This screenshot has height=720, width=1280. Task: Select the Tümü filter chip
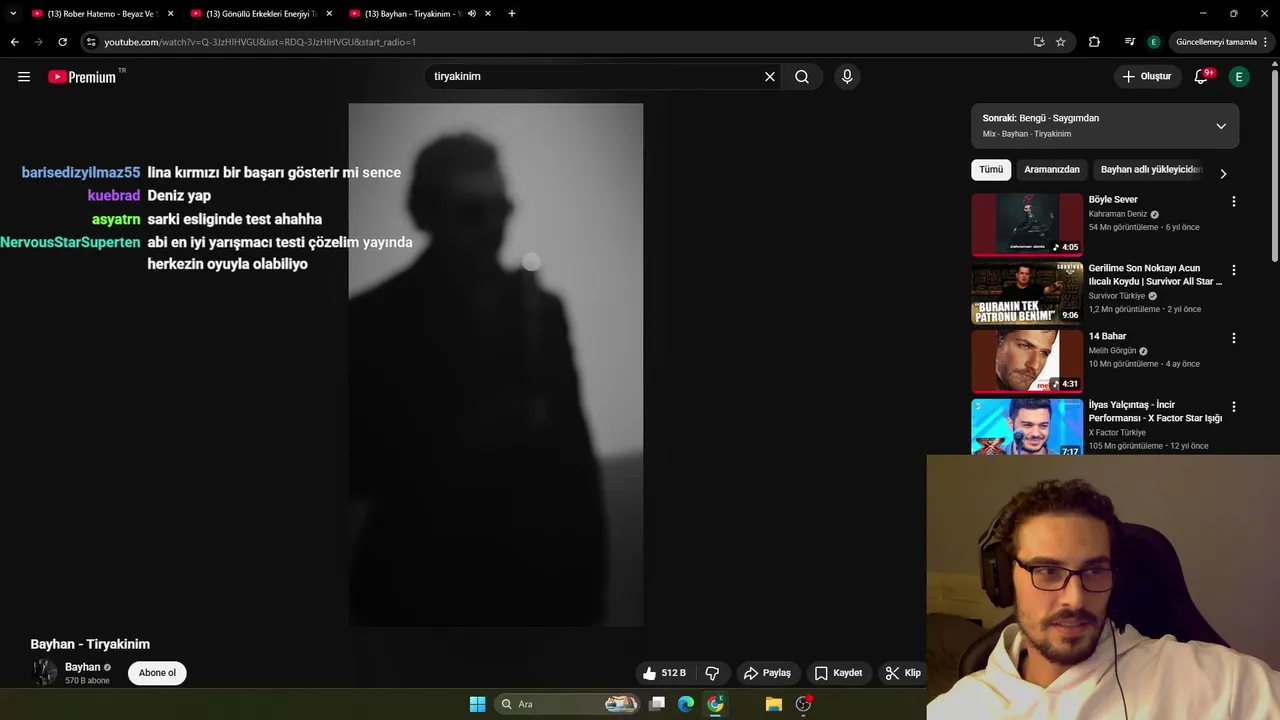(991, 170)
